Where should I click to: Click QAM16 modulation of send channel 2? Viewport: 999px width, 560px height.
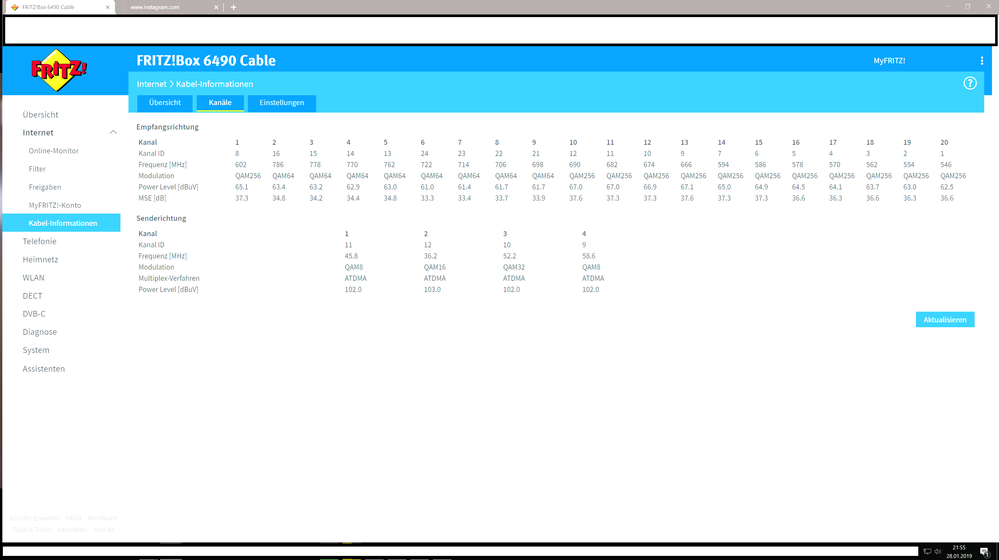coord(435,268)
